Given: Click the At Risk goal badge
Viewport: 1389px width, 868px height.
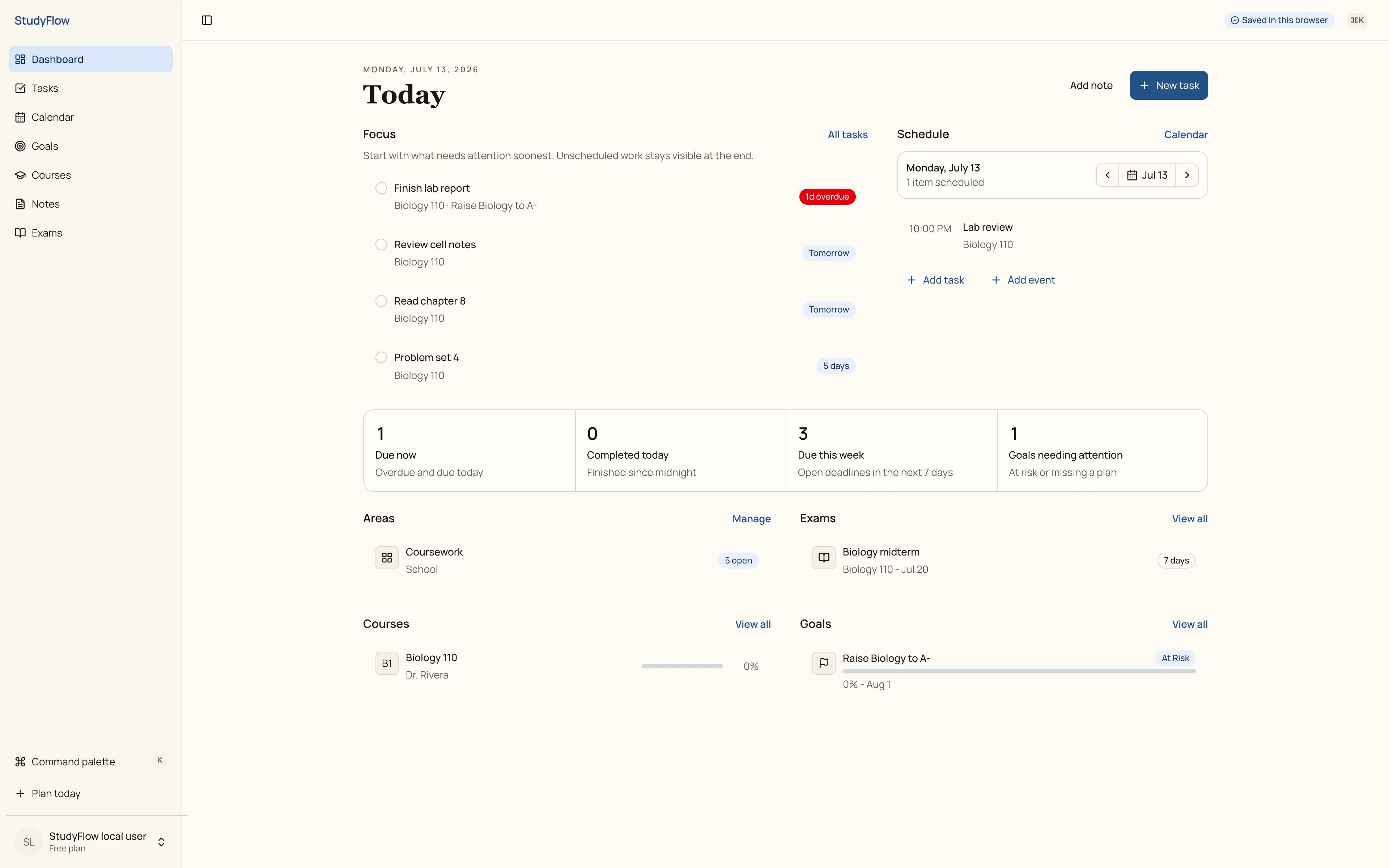Looking at the screenshot, I should click(1175, 658).
